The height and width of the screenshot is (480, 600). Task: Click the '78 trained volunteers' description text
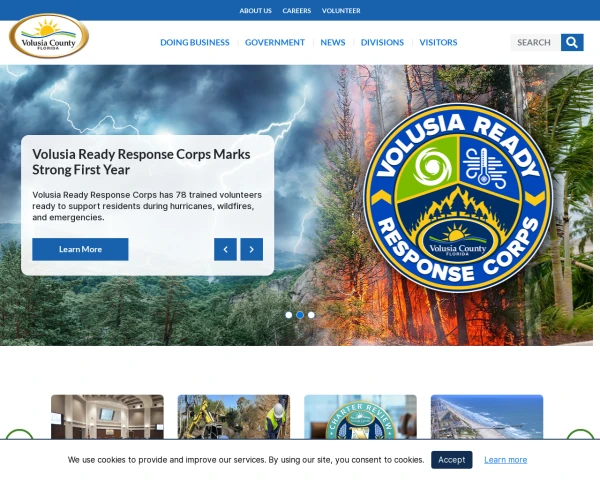click(x=147, y=206)
